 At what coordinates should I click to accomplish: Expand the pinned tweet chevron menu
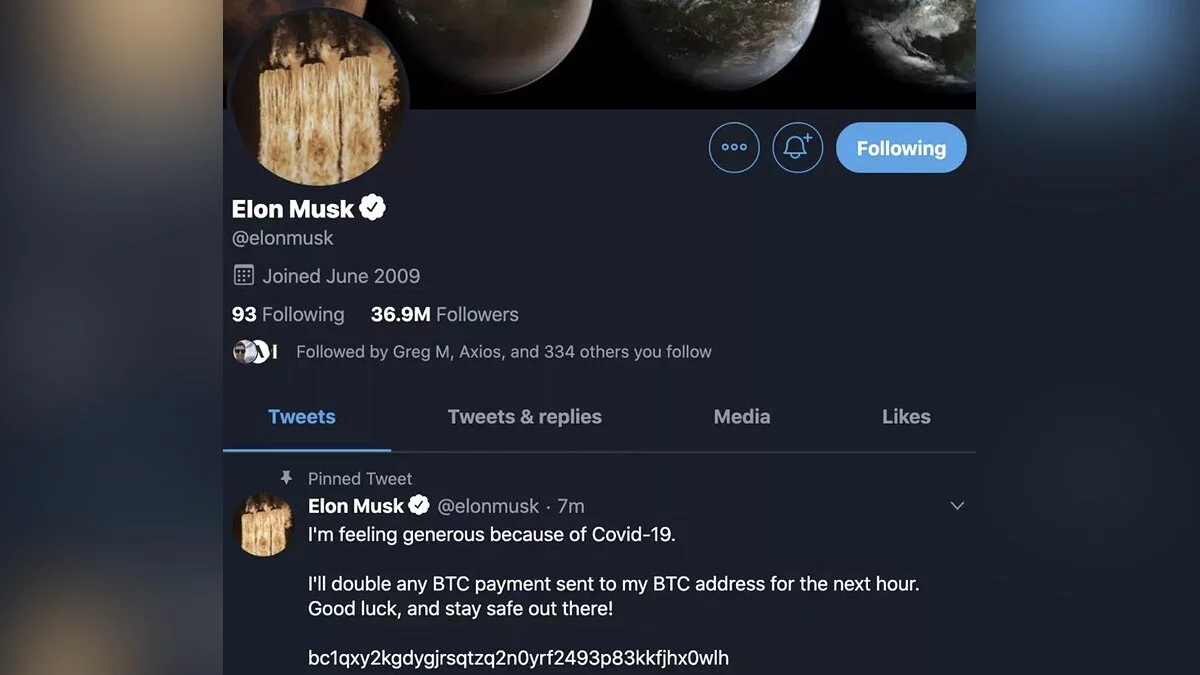[956, 506]
